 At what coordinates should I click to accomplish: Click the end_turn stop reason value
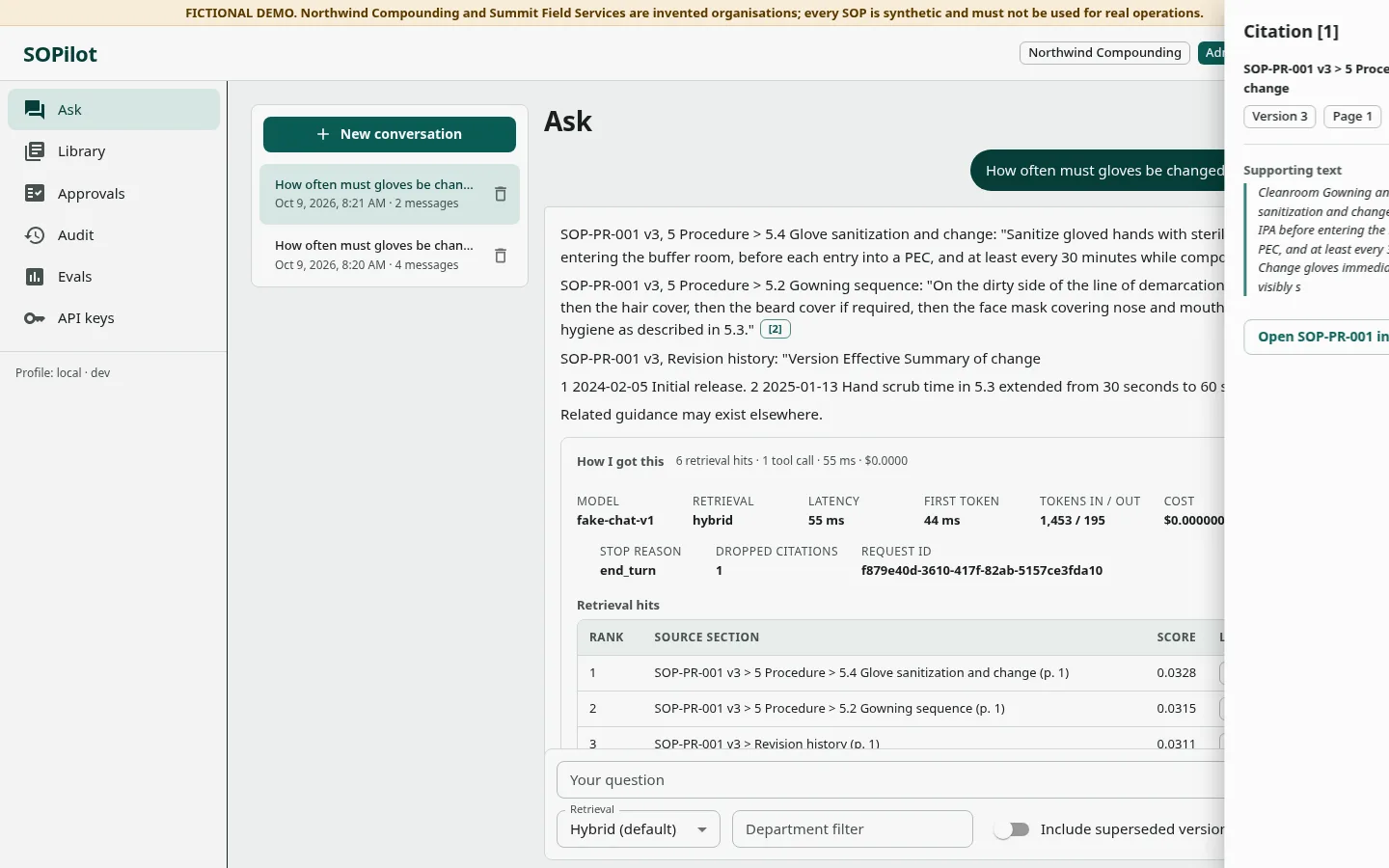628,571
